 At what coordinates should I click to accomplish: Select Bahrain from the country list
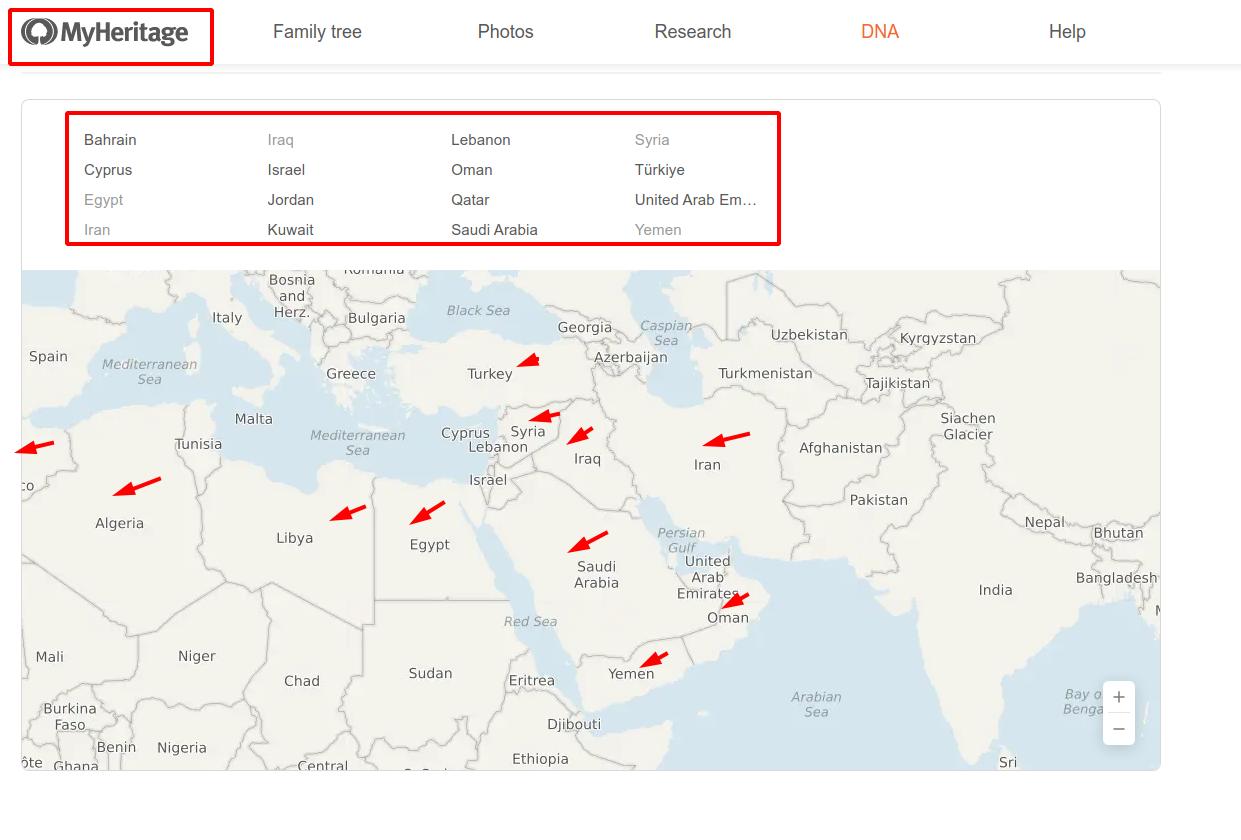coord(110,140)
